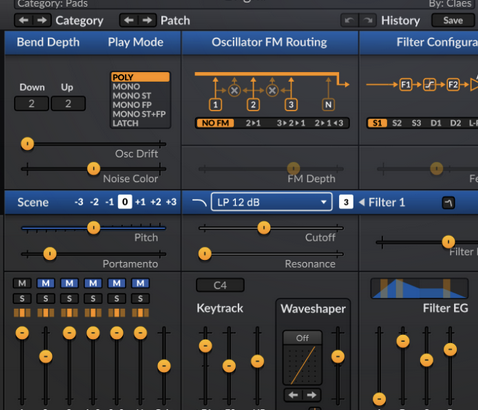Click the low-pass curve icon beside filter type
Image resolution: width=478 pixels, height=410 pixels.
click(199, 202)
